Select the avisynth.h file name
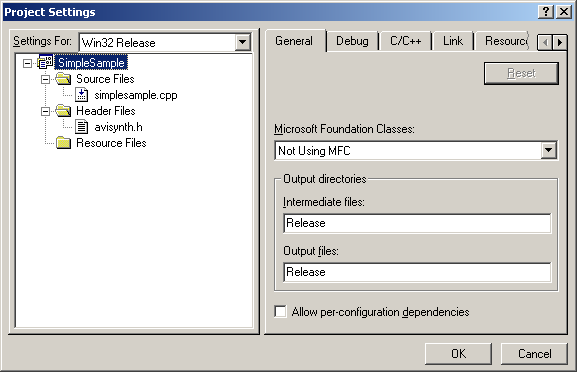 [x=118, y=127]
